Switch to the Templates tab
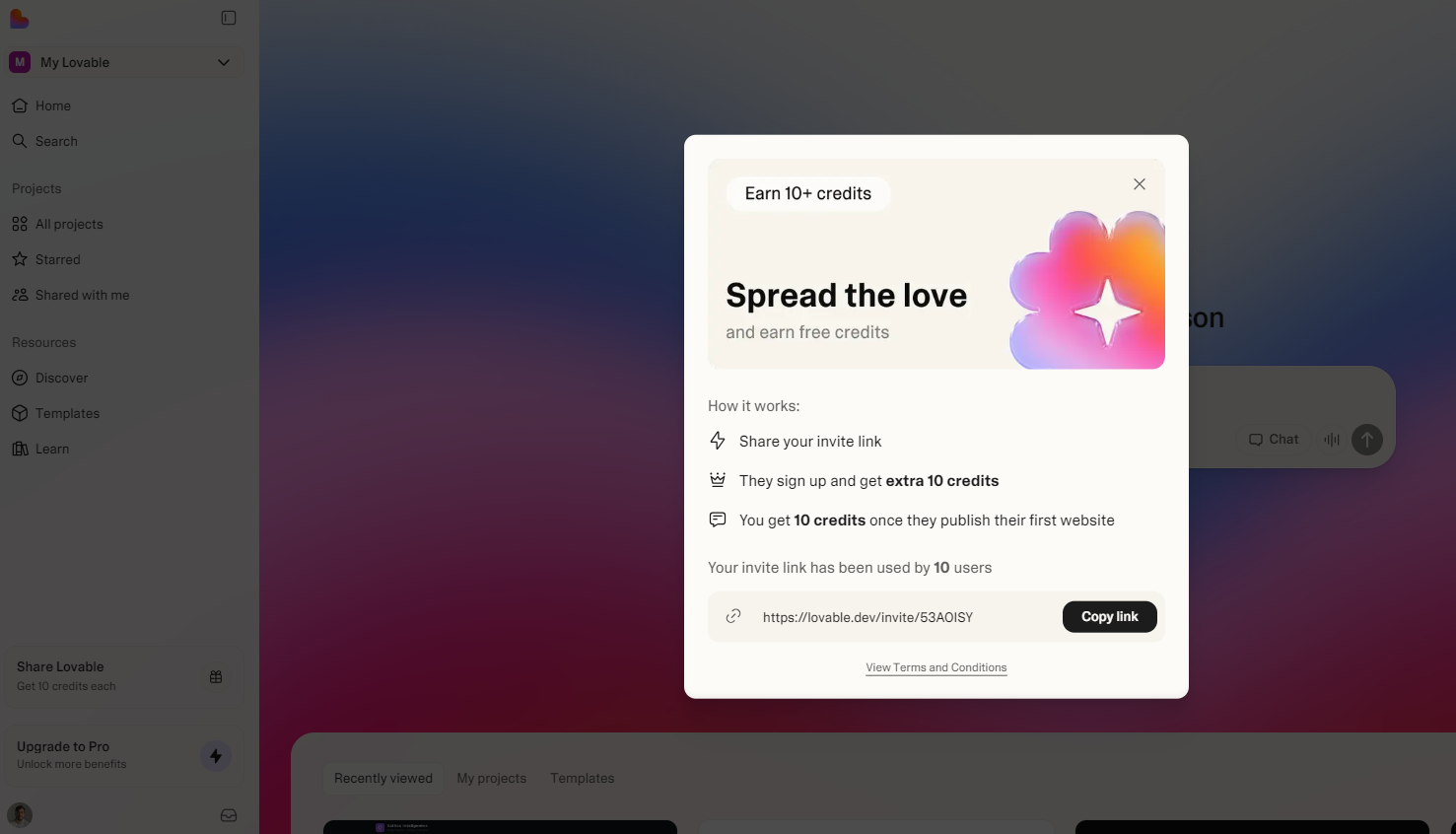 pos(583,778)
